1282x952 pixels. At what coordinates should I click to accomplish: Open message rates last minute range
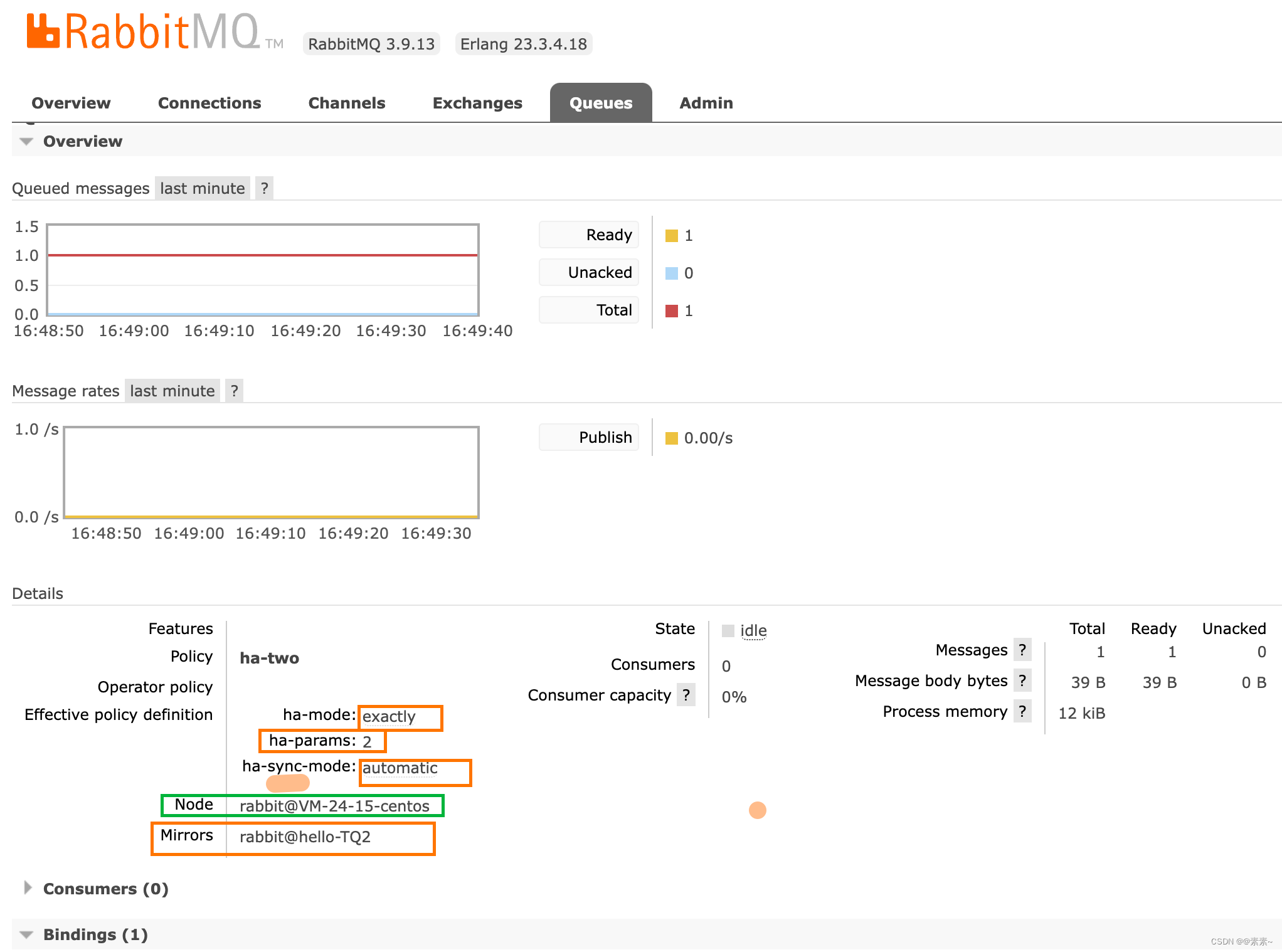click(x=172, y=391)
